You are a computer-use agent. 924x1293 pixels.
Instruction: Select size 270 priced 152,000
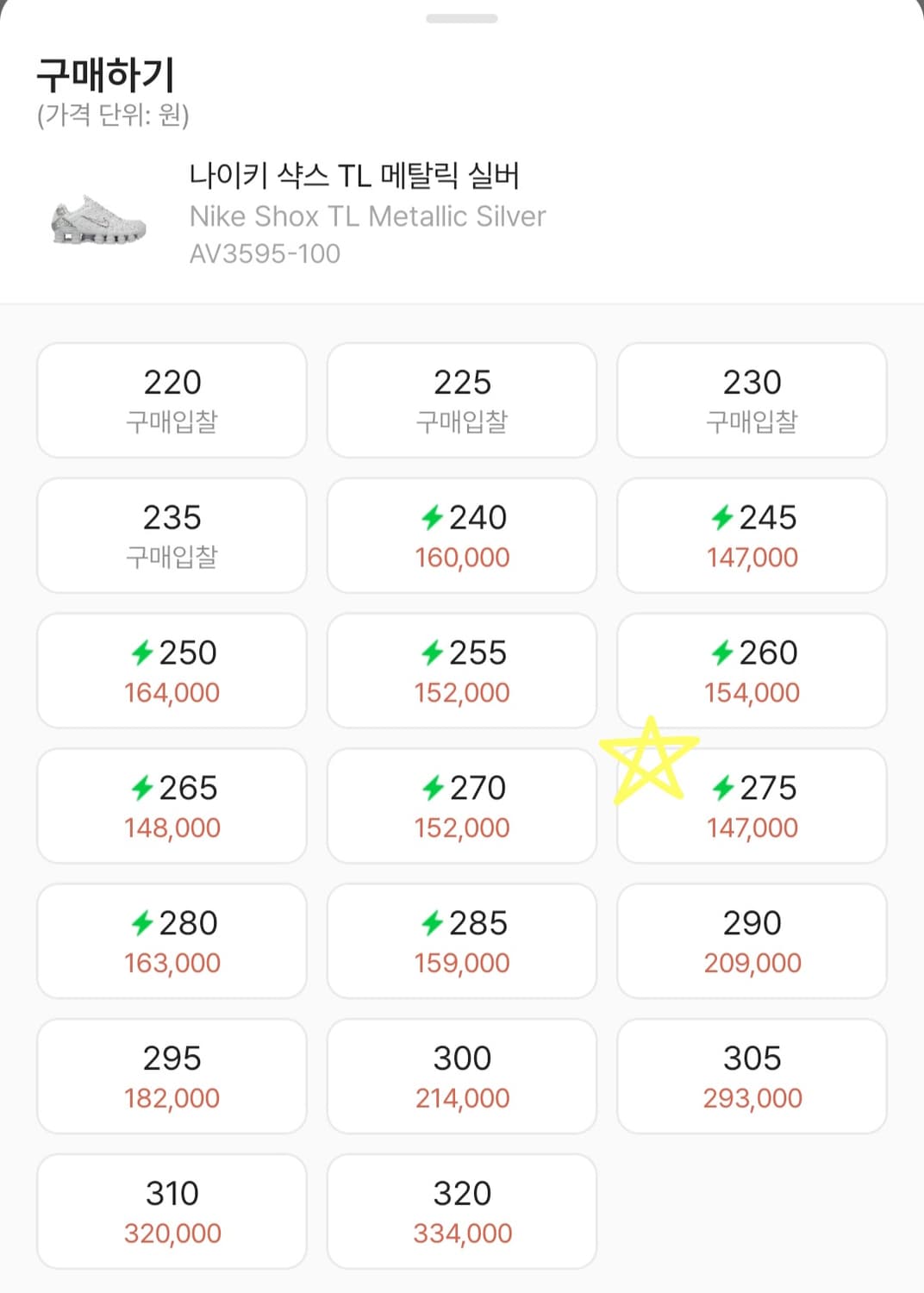pos(462,806)
